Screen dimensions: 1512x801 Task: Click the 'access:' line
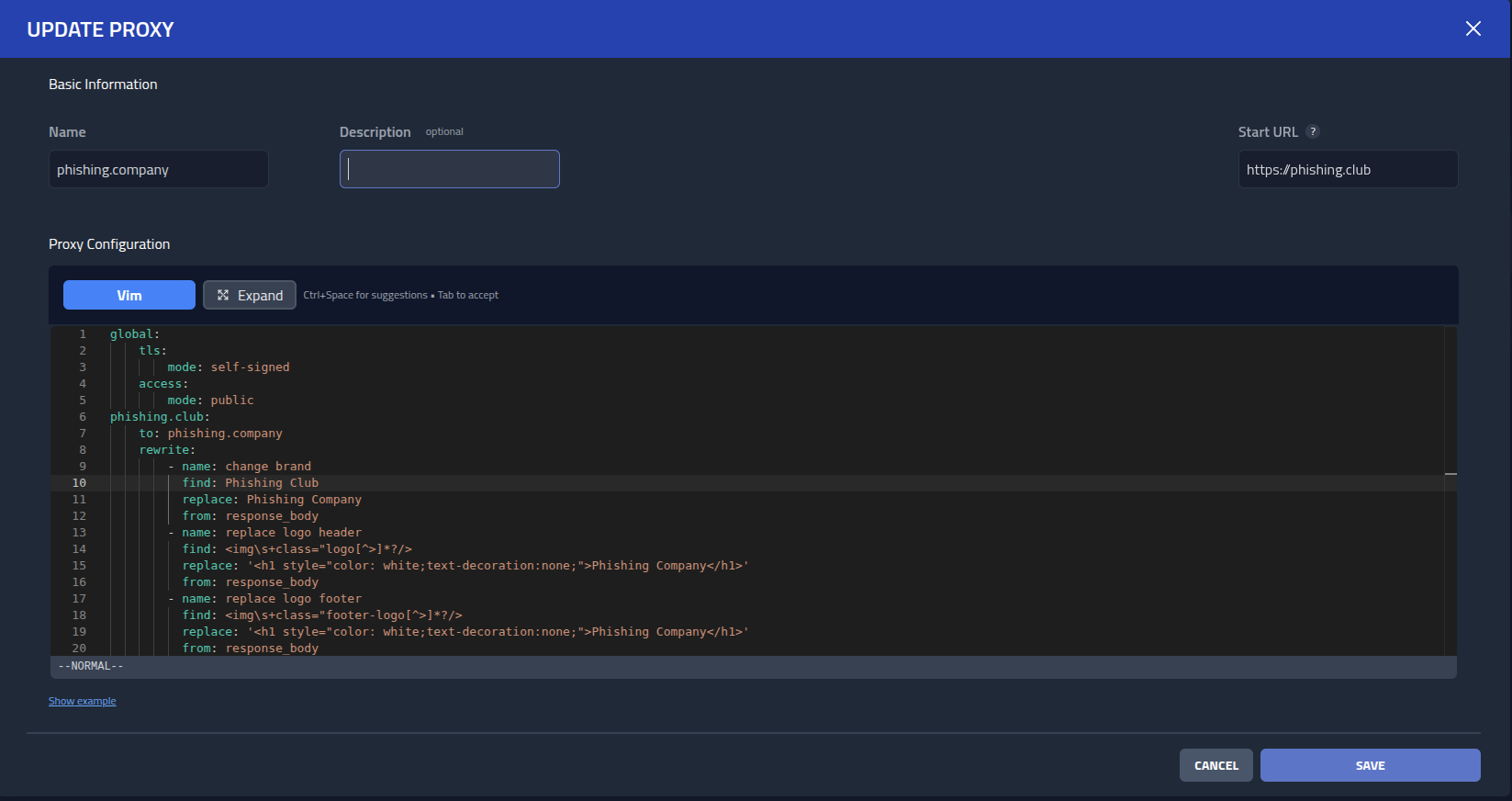[163, 384]
